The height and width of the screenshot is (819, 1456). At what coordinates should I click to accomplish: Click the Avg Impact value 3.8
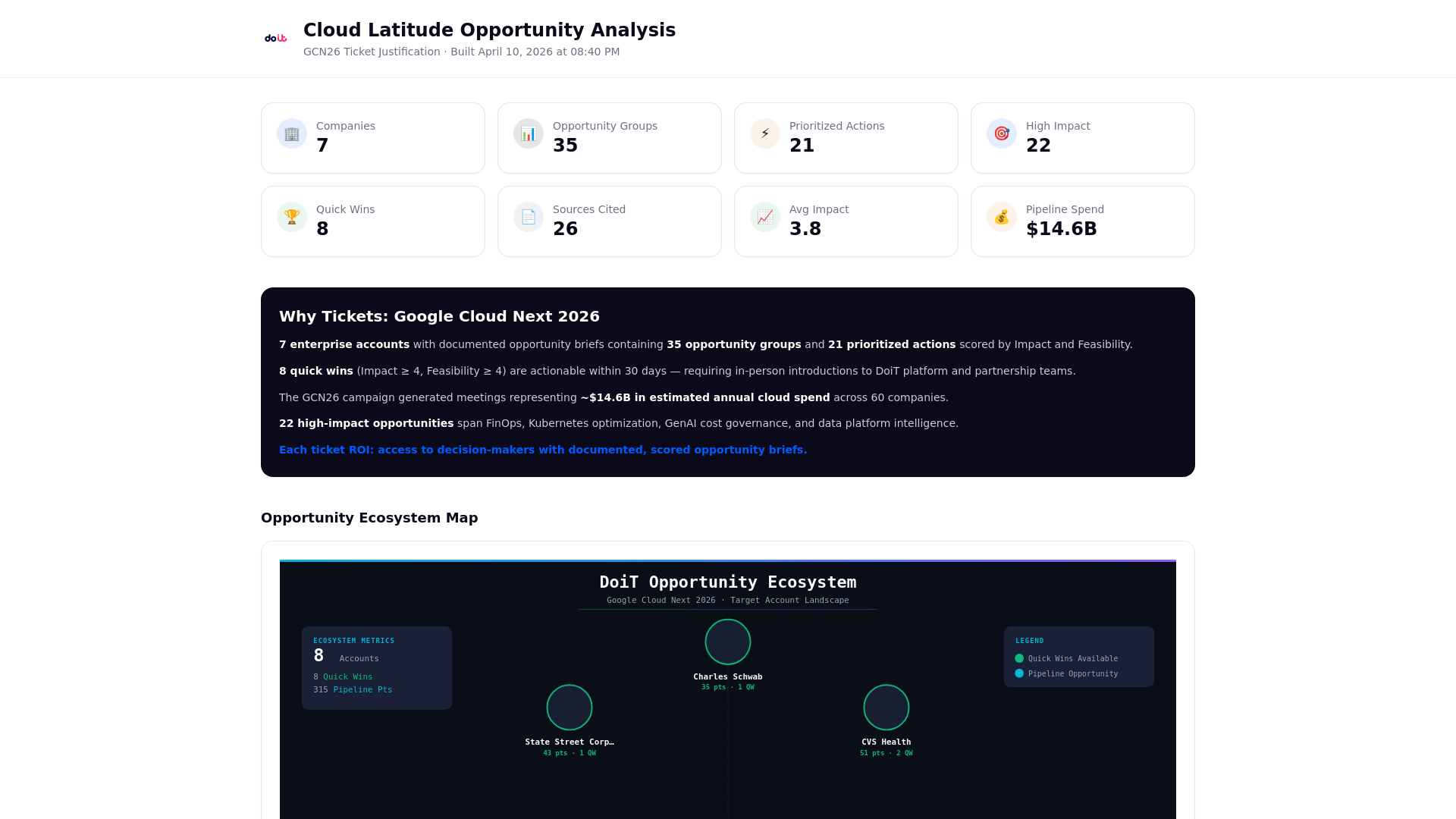click(x=805, y=229)
